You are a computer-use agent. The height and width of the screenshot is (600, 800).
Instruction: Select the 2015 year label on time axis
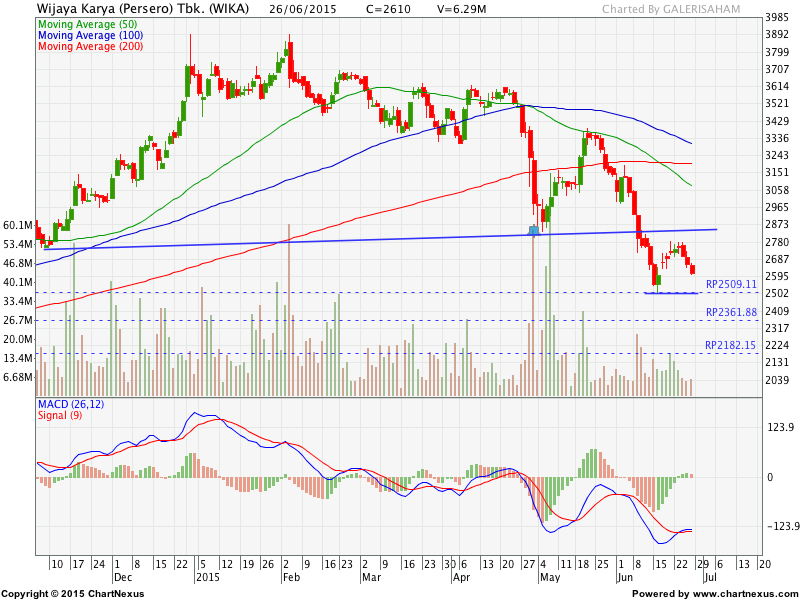(207, 578)
